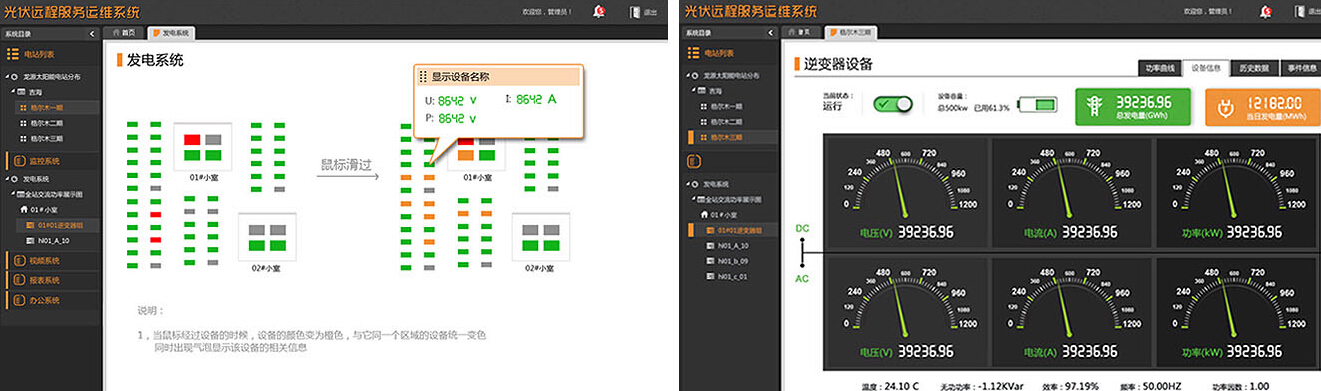Open 全站交流功率展示图 in right window tree
Image resolution: width=1321 pixels, height=391 pixels.
click(x=730, y=199)
